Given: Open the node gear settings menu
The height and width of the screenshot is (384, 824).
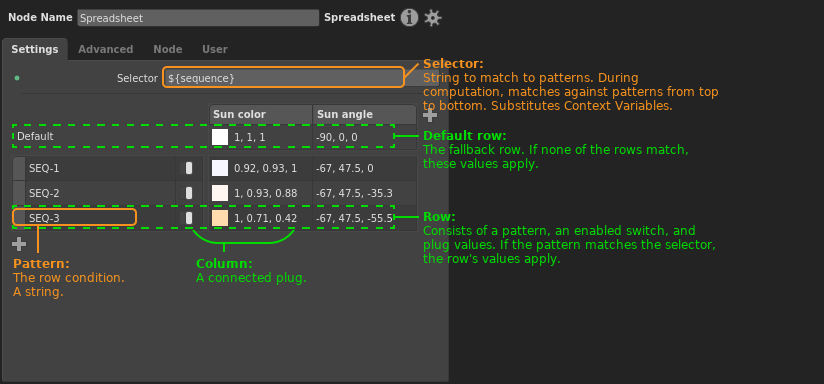Looking at the screenshot, I should [432, 18].
